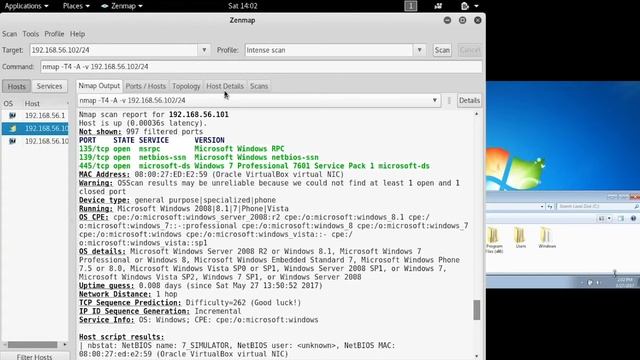This screenshot has height=360, width=640.
Task: Click the host list horizontal scrollbar thumb
Action: tap(33, 345)
